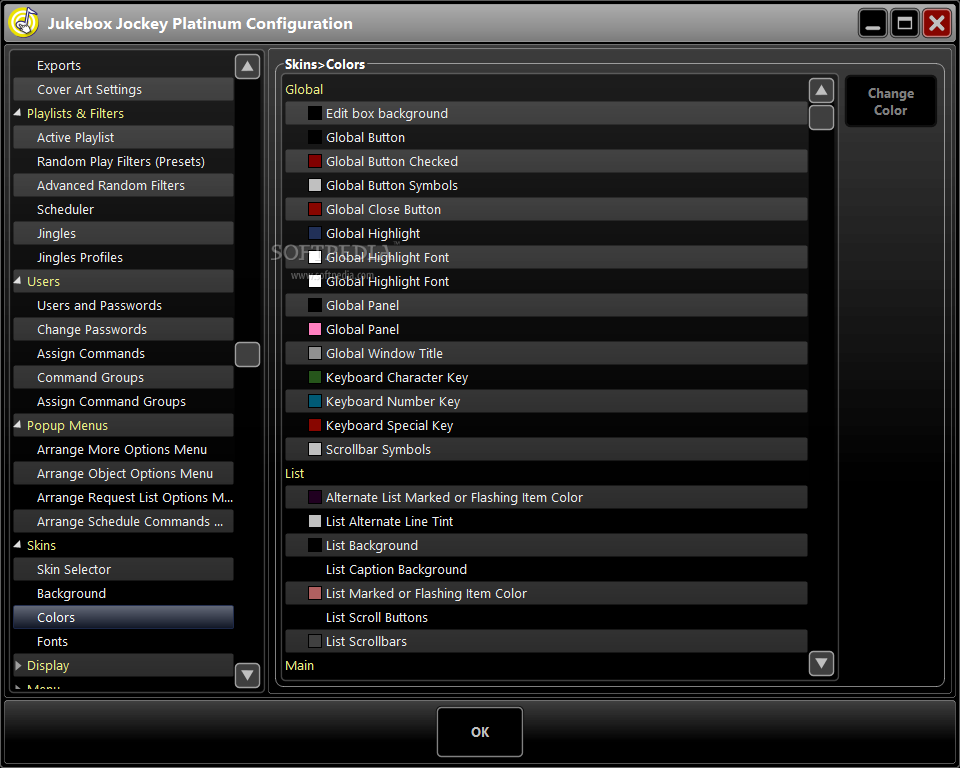Select the Global Button Symbols swatch
Screen dimensions: 960x768
(315, 185)
